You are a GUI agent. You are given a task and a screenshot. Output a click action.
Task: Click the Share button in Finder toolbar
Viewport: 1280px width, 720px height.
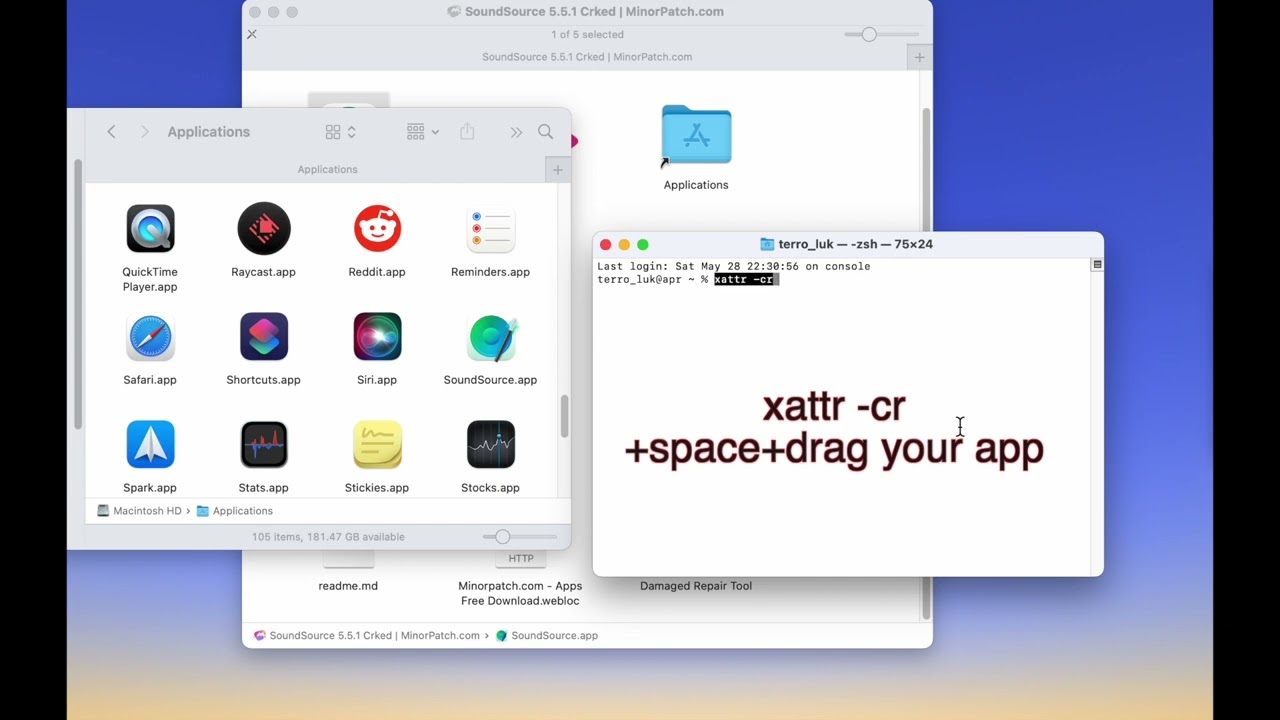click(467, 132)
